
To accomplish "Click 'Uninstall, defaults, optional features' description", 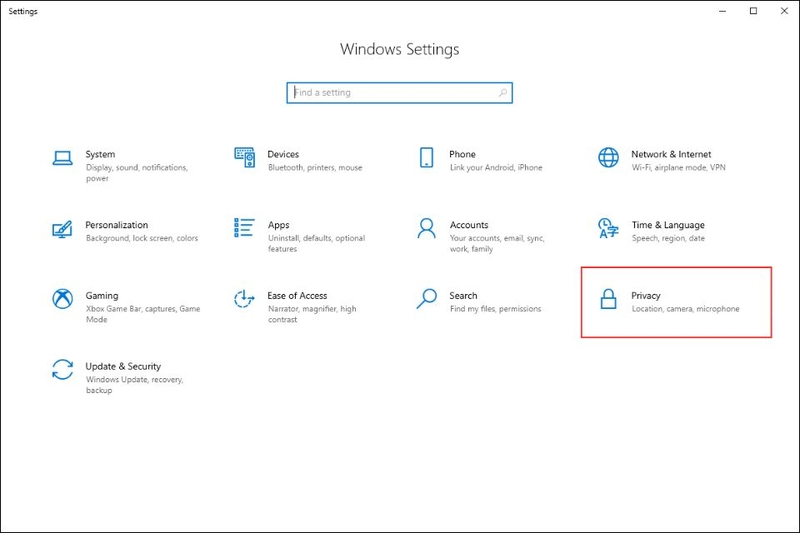I will pos(316,243).
